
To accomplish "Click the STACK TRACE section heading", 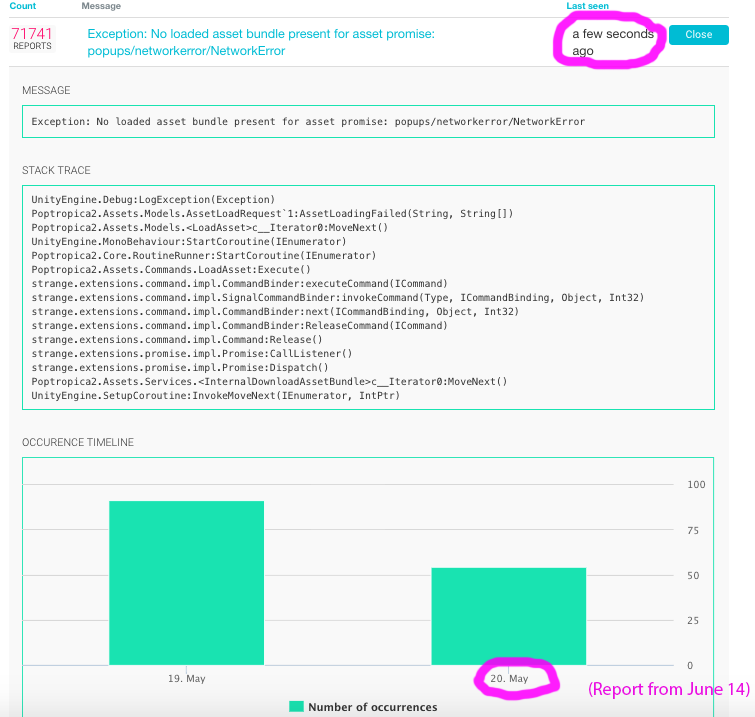I will [x=56, y=170].
